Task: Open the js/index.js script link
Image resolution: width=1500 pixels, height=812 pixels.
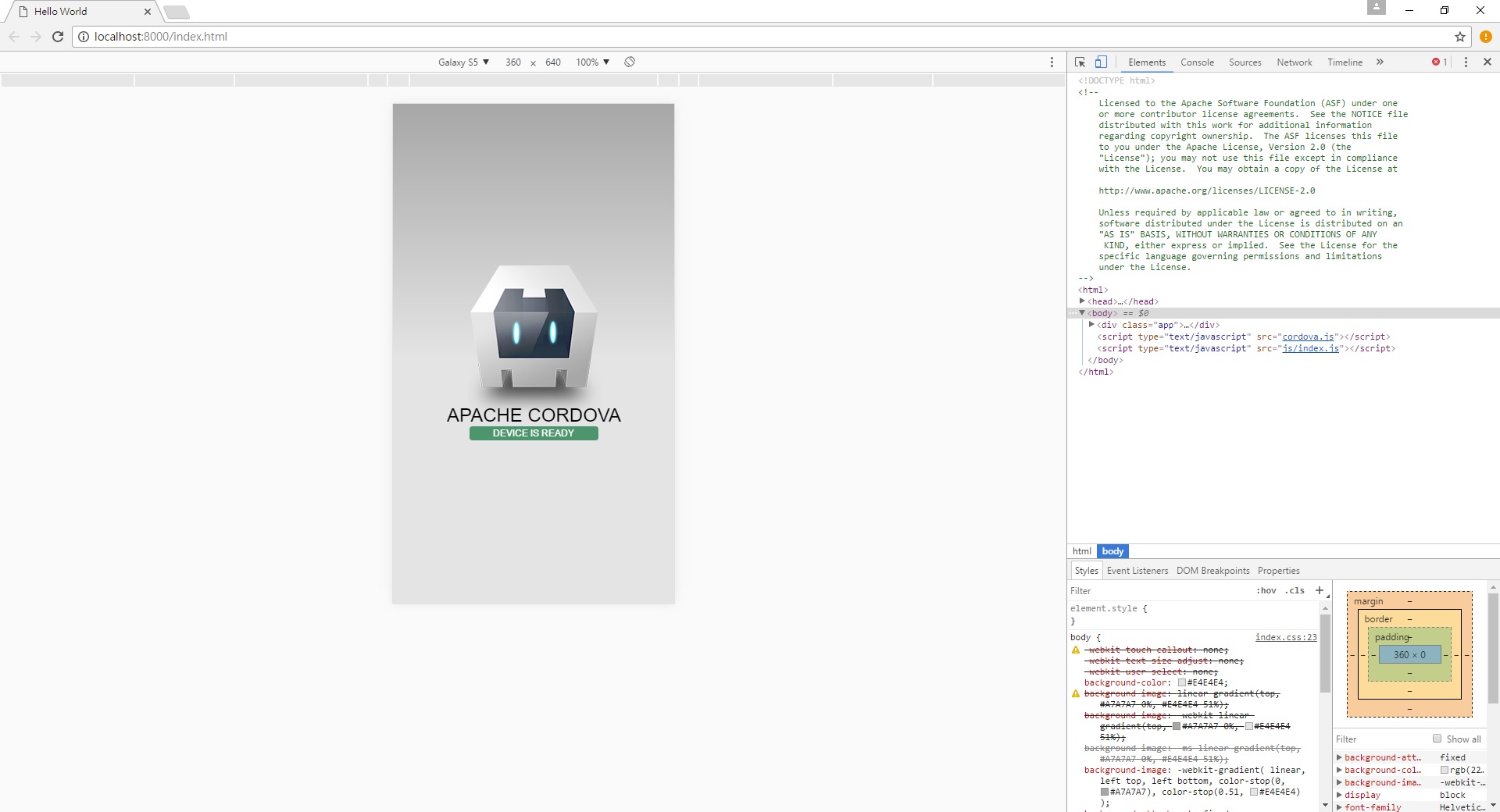Action: click(1310, 348)
